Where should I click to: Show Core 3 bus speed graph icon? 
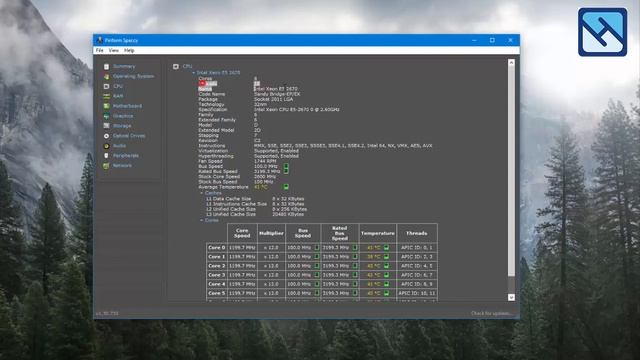pos(316,275)
